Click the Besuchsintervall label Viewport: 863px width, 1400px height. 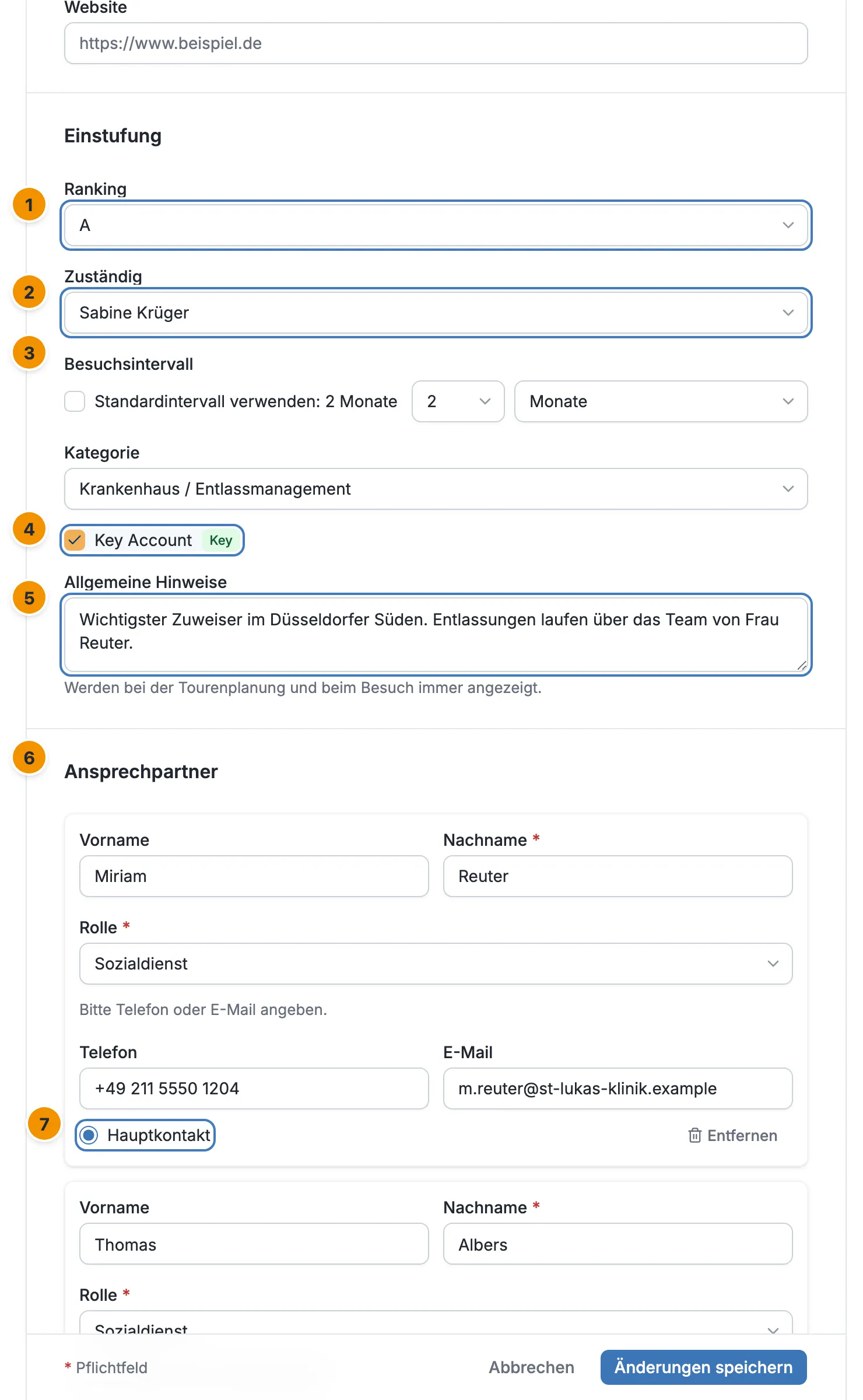pos(129,364)
